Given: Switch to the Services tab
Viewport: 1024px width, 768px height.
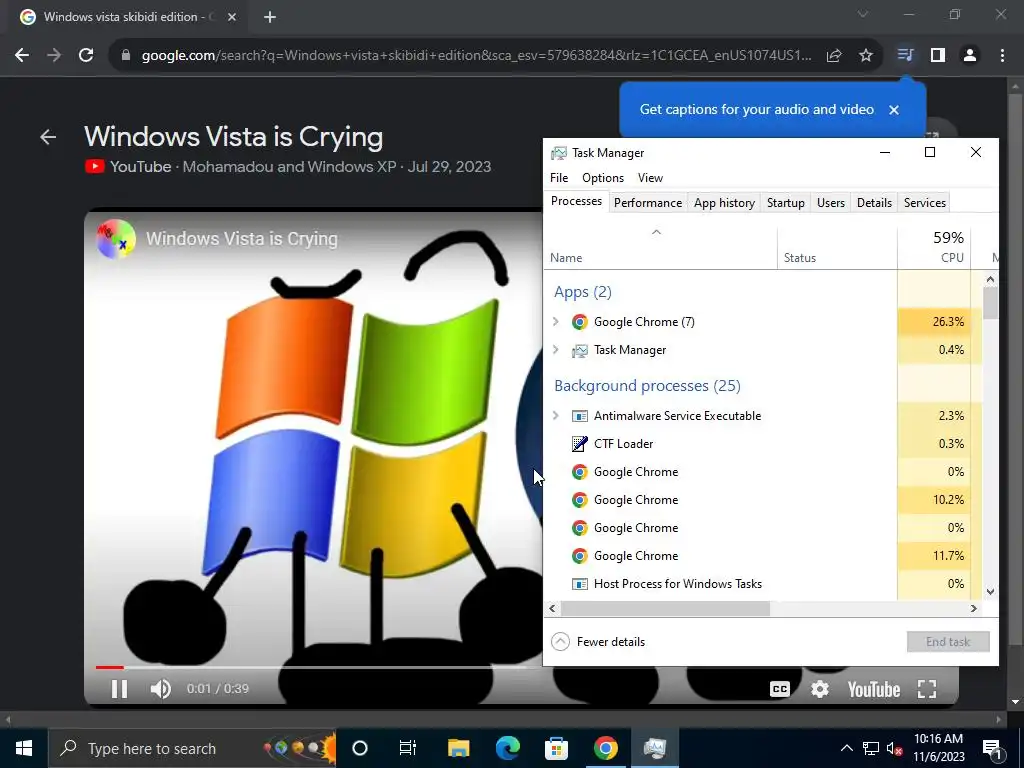Looking at the screenshot, I should pyautogui.click(x=925, y=202).
